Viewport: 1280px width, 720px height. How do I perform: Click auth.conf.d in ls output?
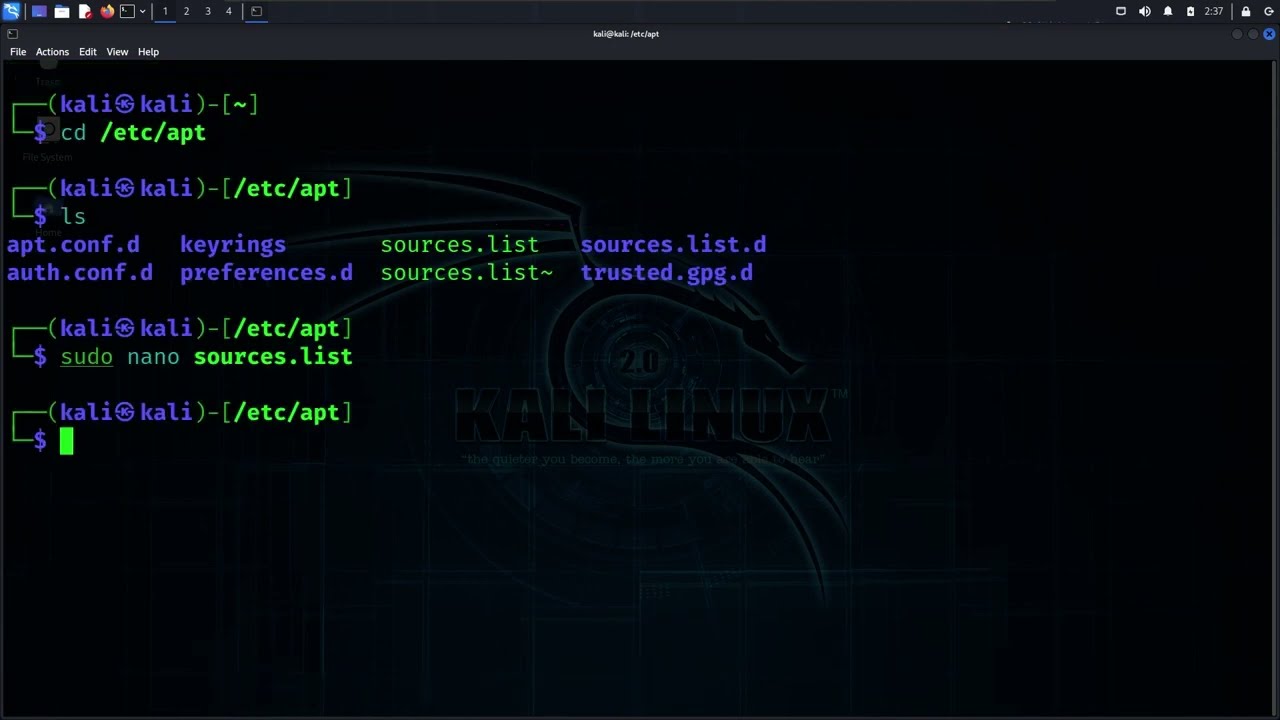coord(80,273)
